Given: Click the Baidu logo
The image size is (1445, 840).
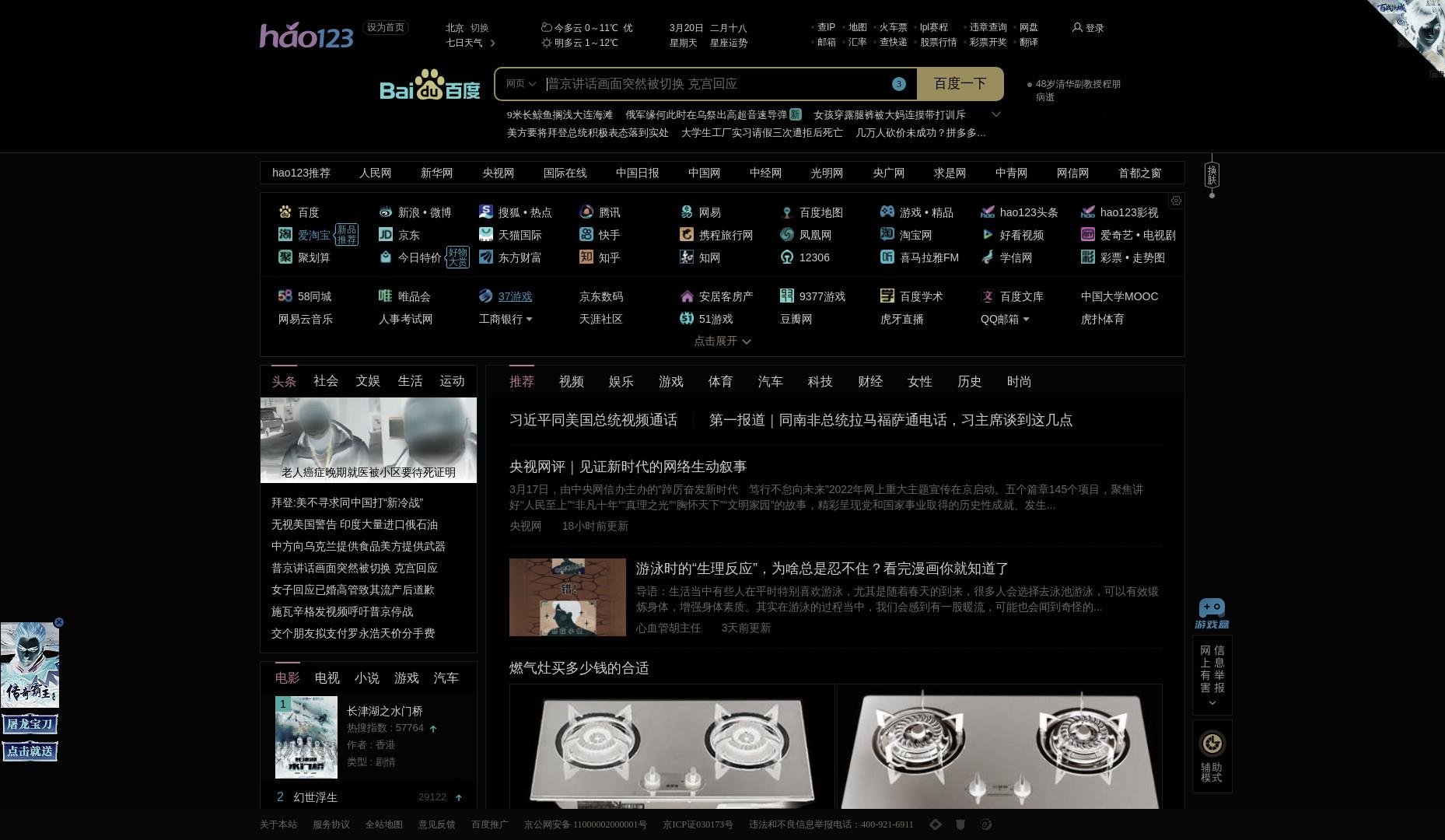Looking at the screenshot, I should click(x=429, y=85).
